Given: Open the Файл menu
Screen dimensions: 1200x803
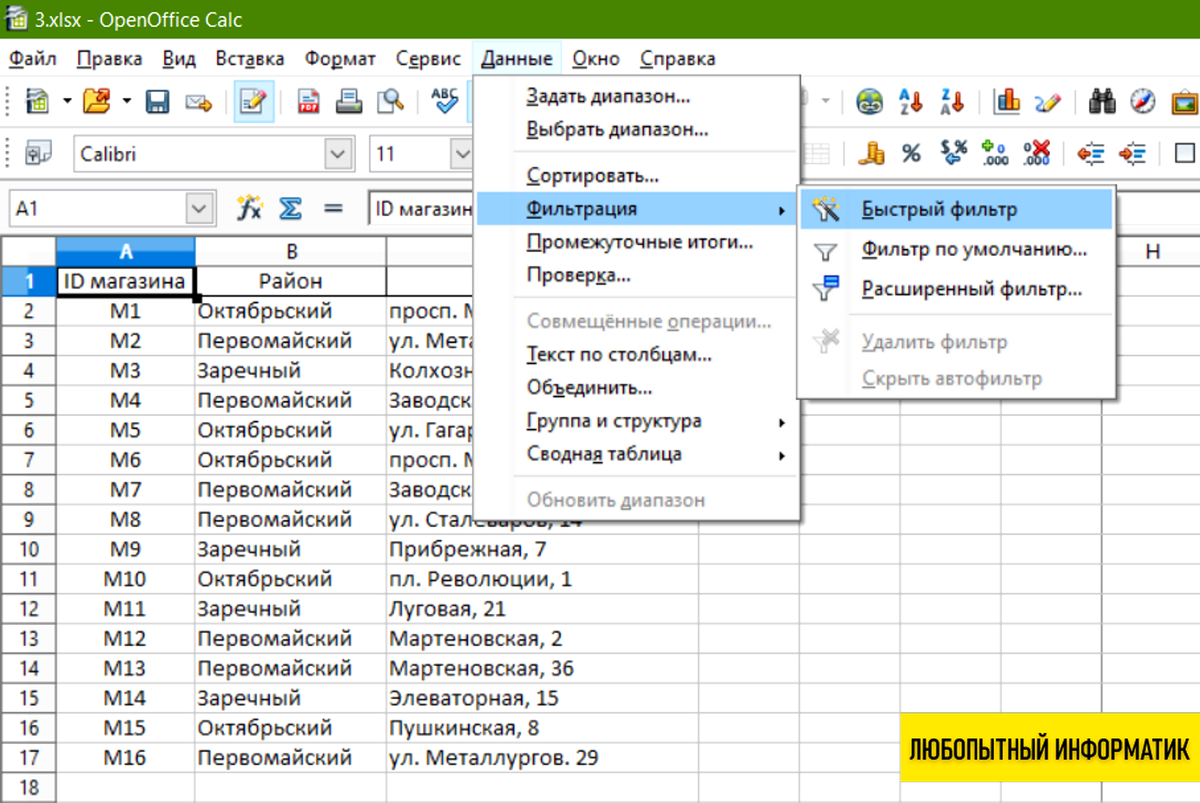Looking at the screenshot, I should tap(33, 59).
